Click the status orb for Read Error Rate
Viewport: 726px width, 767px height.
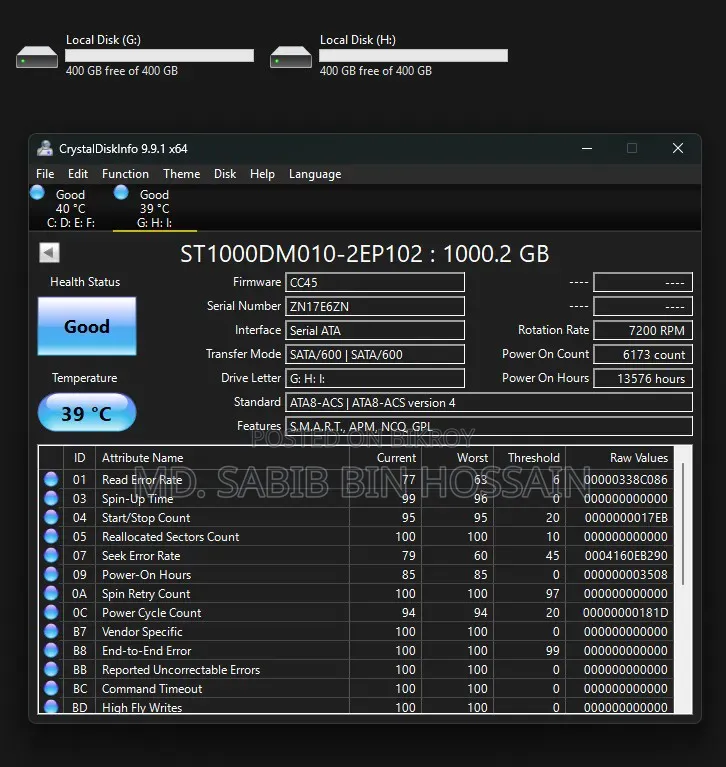51,479
